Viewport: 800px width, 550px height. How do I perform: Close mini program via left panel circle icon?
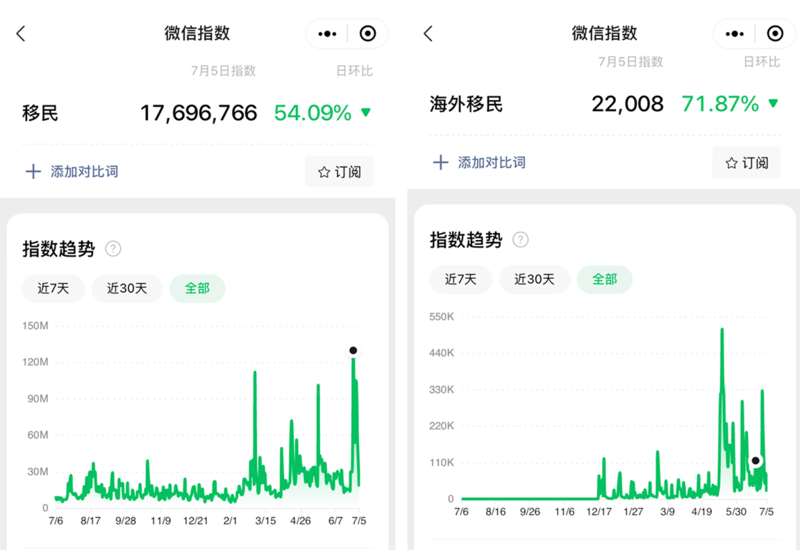point(367,34)
